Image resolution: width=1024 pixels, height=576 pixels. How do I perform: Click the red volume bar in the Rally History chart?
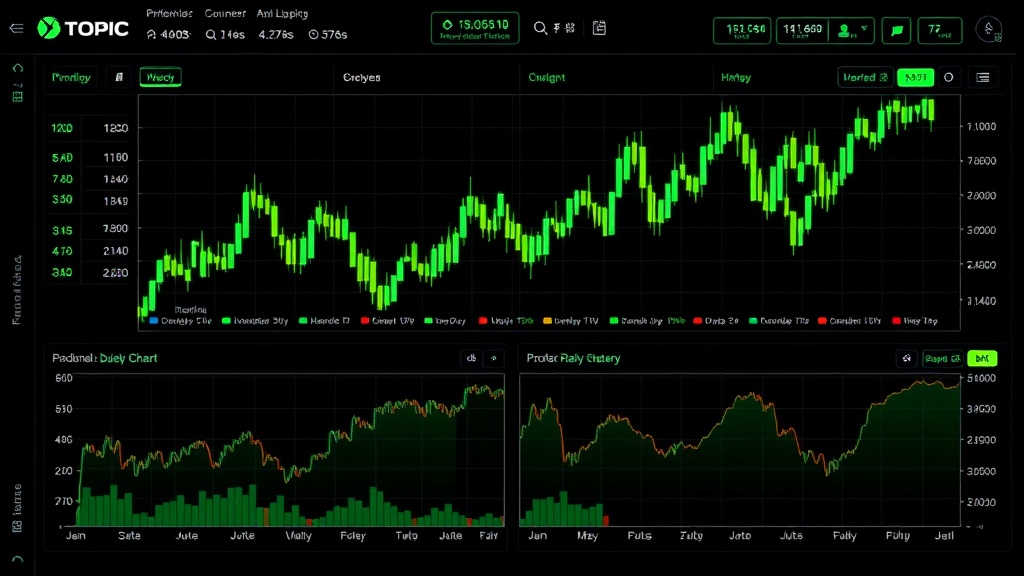[x=606, y=520]
